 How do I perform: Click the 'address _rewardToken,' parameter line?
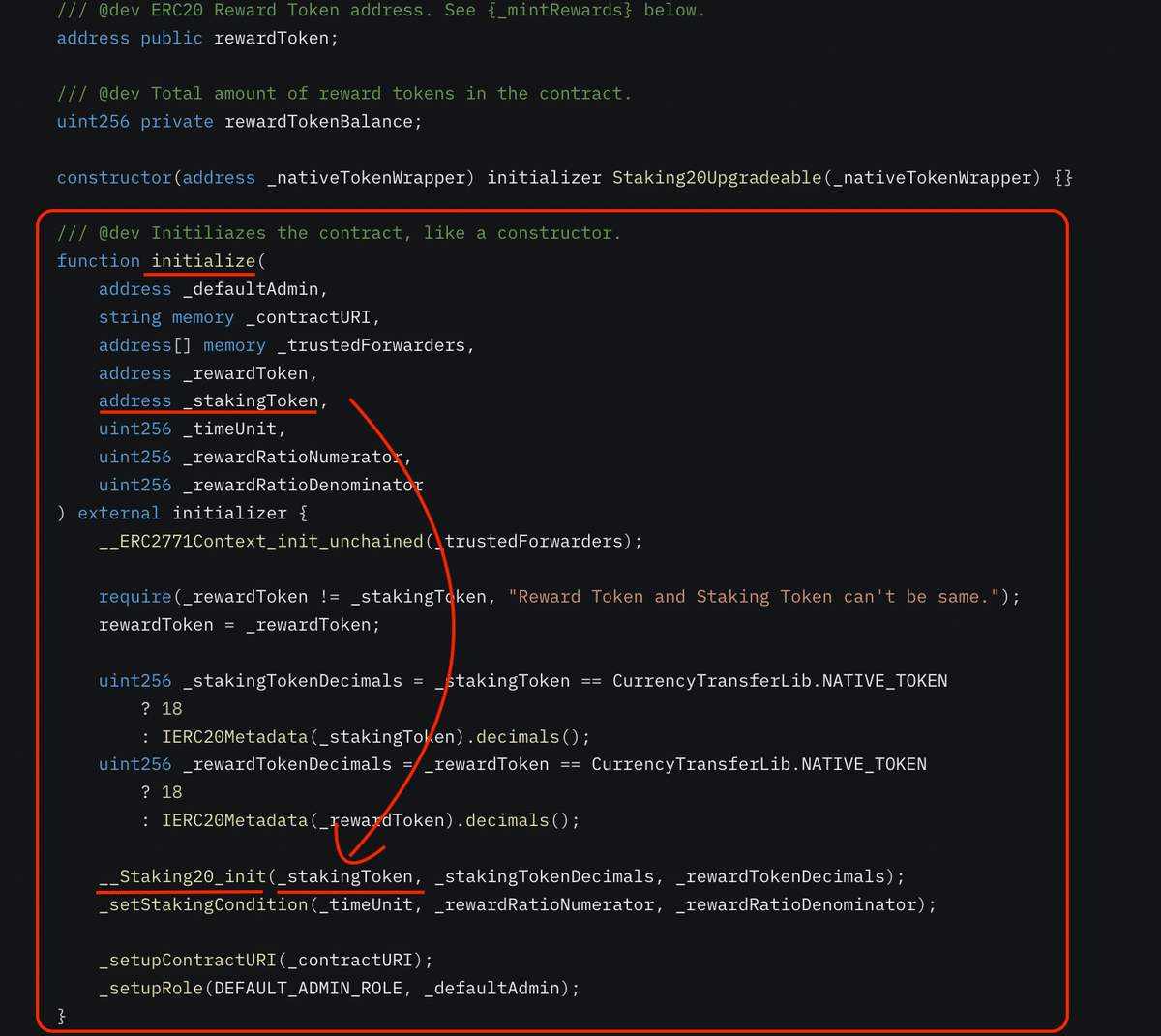[x=208, y=373]
